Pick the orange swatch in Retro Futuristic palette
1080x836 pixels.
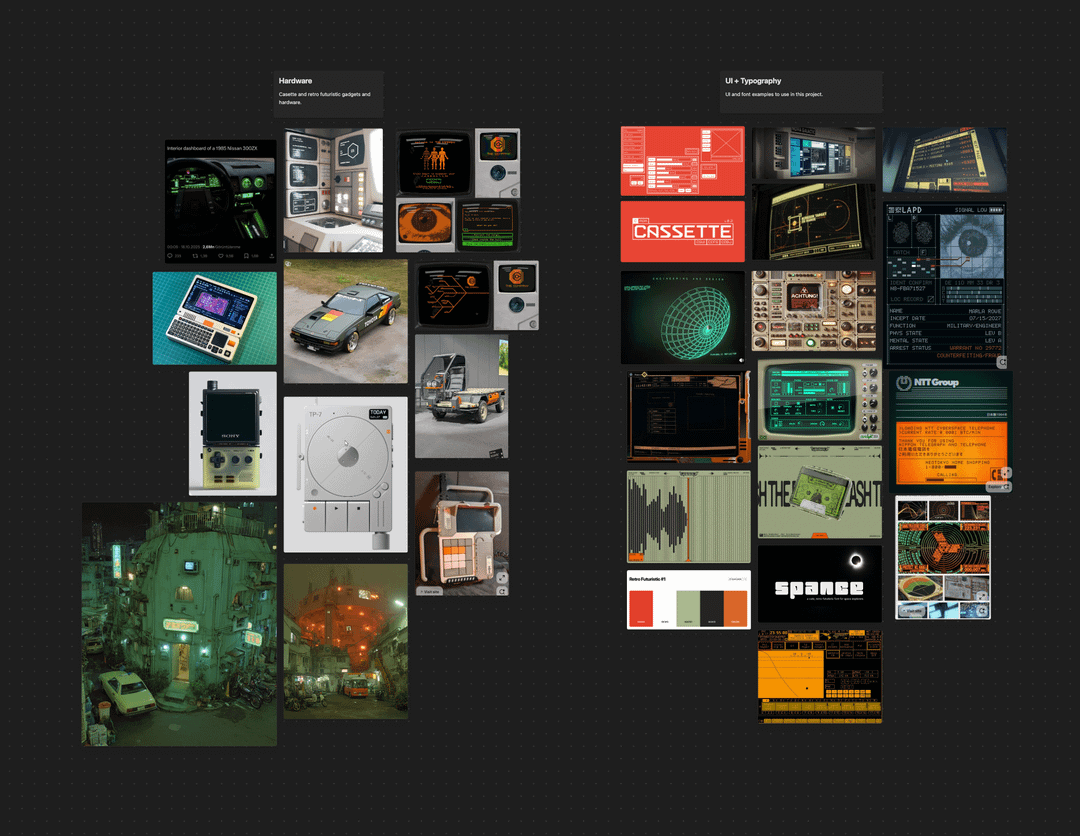pos(735,606)
